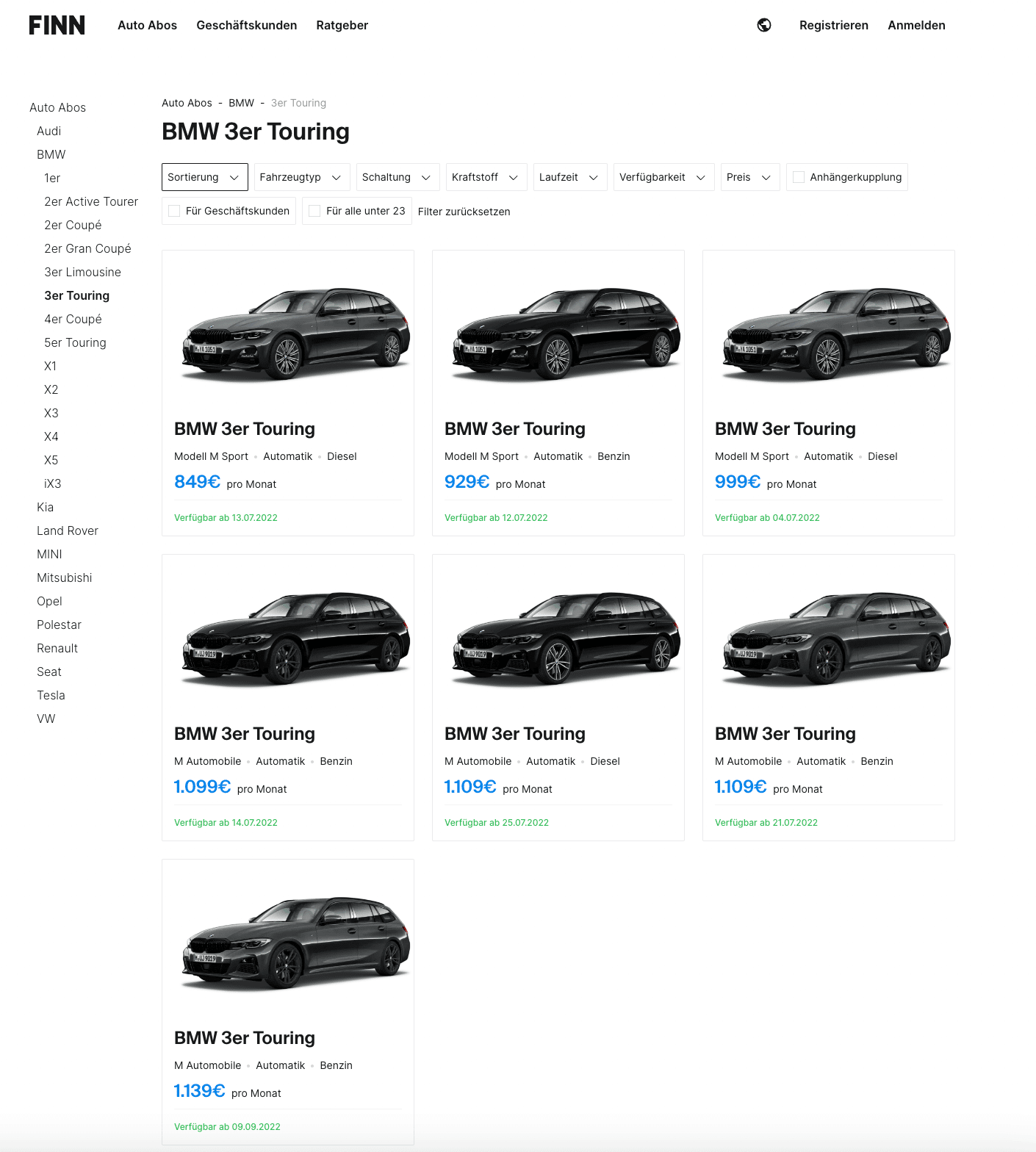Image resolution: width=1036 pixels, height=1152 pixels.
Task: Select Auto Abos in the sidebar
Action: click(58, 107)
